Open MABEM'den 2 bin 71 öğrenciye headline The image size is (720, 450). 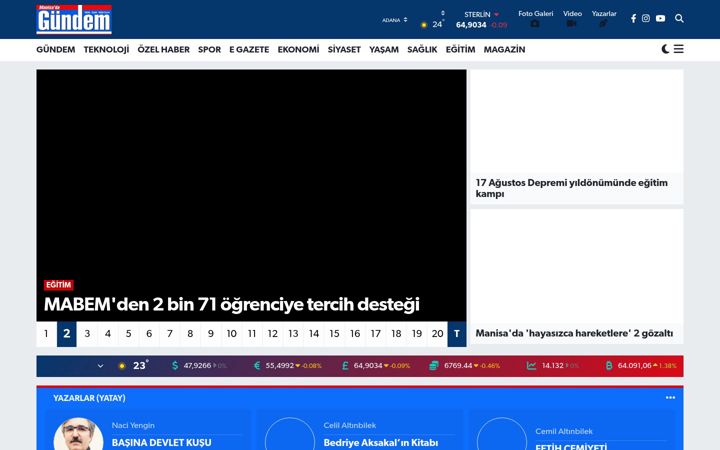click(x=231, y=304)
